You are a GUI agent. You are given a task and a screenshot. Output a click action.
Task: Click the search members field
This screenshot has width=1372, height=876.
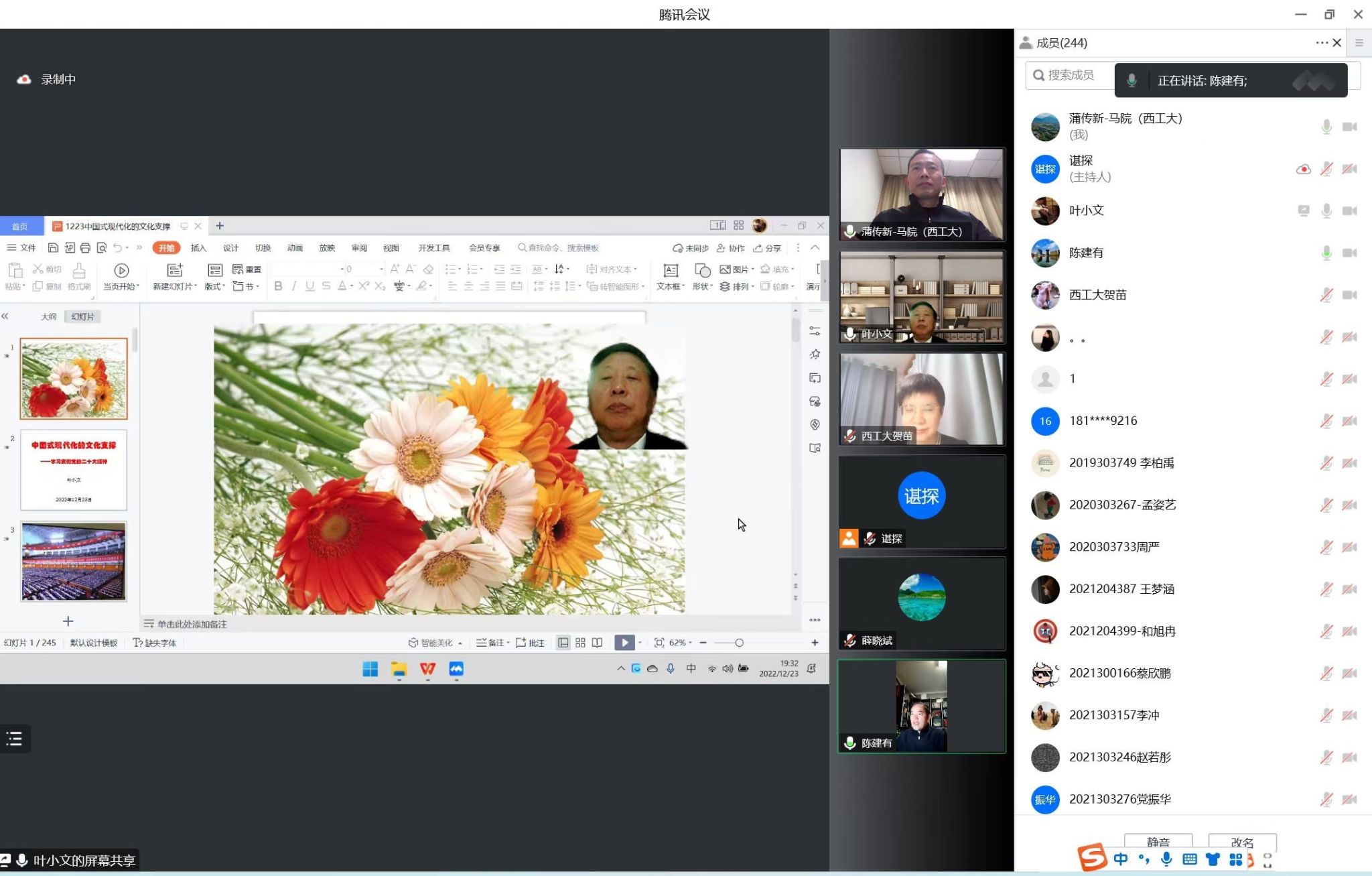click(x=1070, y=75)
